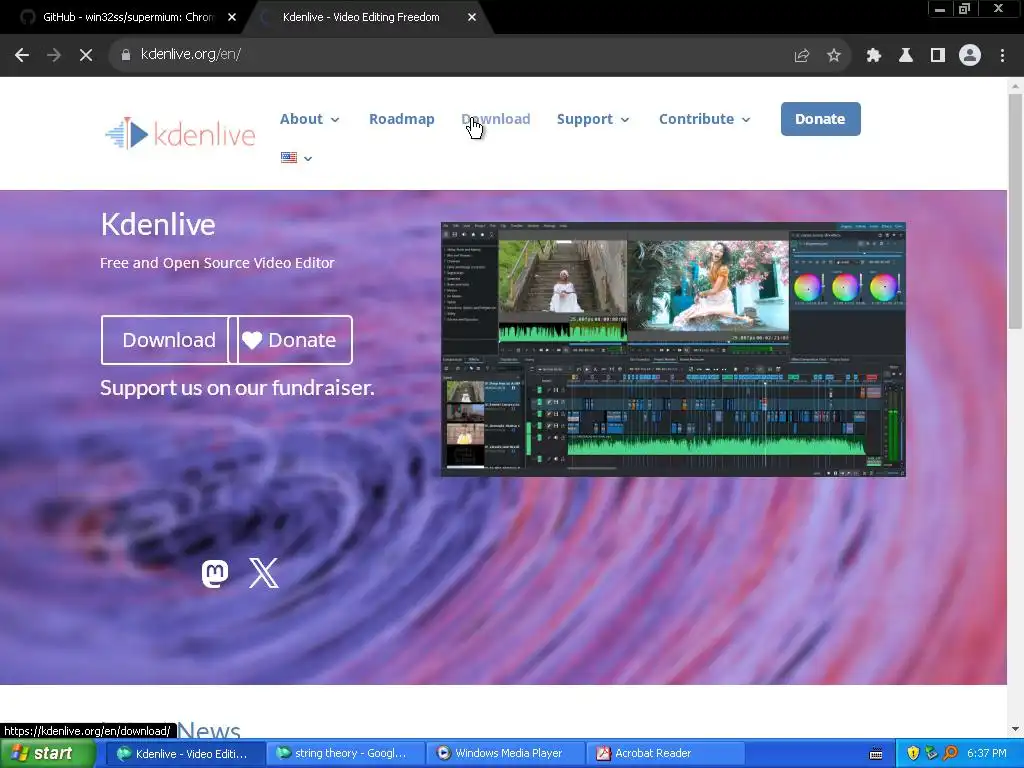Viewport: 1024px width, 768px height.
Task: Click the padlock site info icon
Action: pos(125,55)
